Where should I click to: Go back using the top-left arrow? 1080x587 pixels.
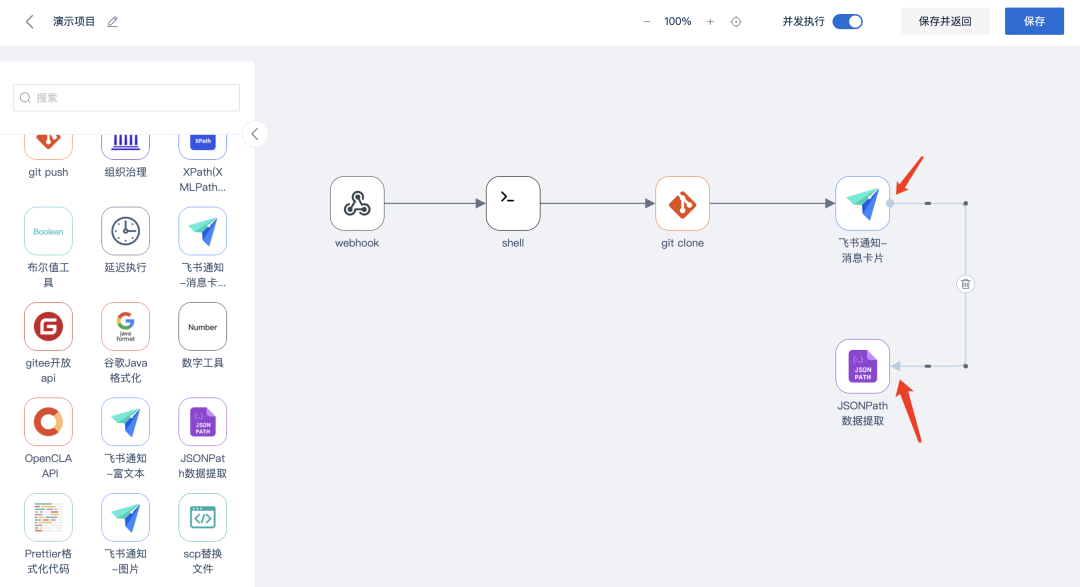tap(30, 21)
